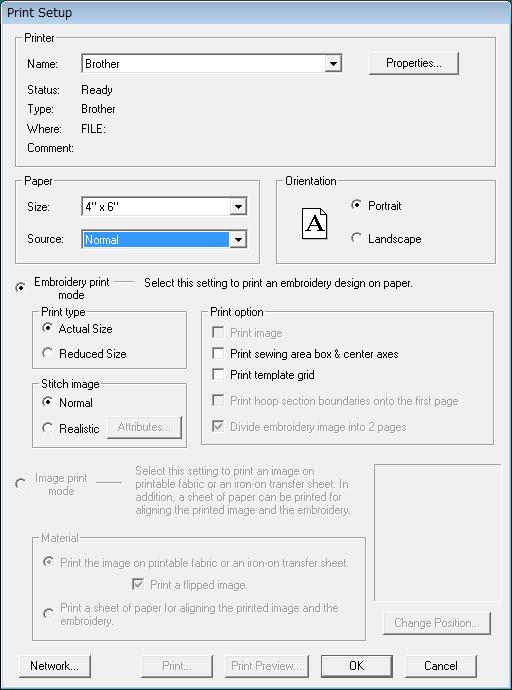512x690 pixels.
Task: Open the printer Name dropdown
Action: click(333, 64)
